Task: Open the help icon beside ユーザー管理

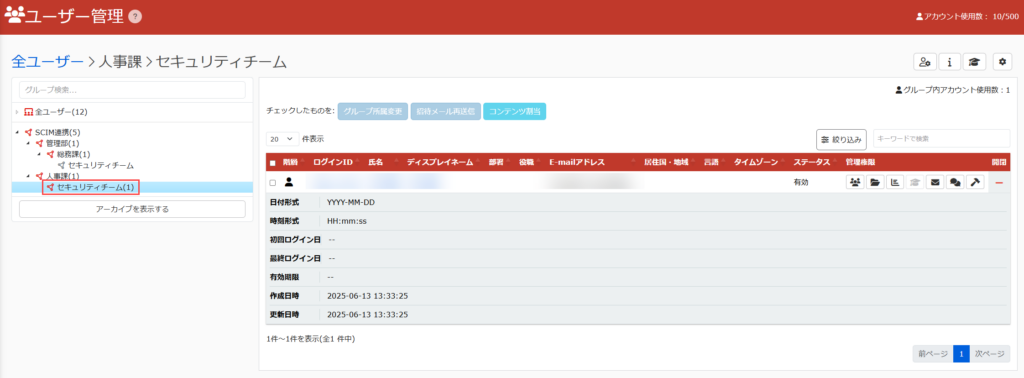Action: tap(135, 17)
